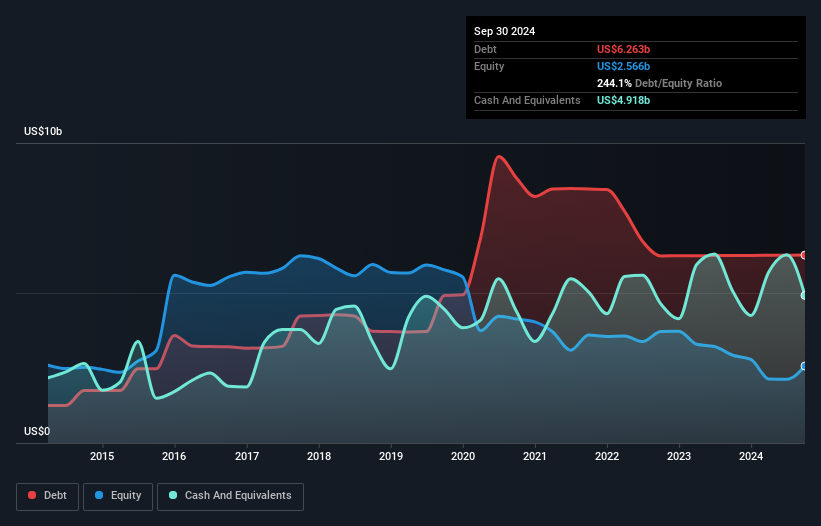This screenshot has height=526, width=821.
Task: Select the 2024 axis label
Action: [x=751, y=456]
